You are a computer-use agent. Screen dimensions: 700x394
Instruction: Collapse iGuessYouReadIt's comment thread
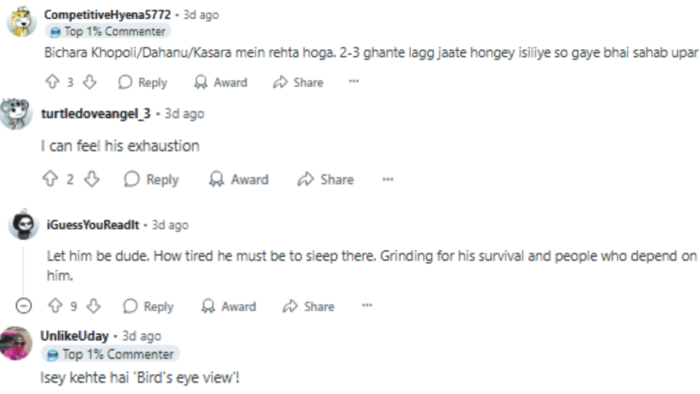point(24,306)
